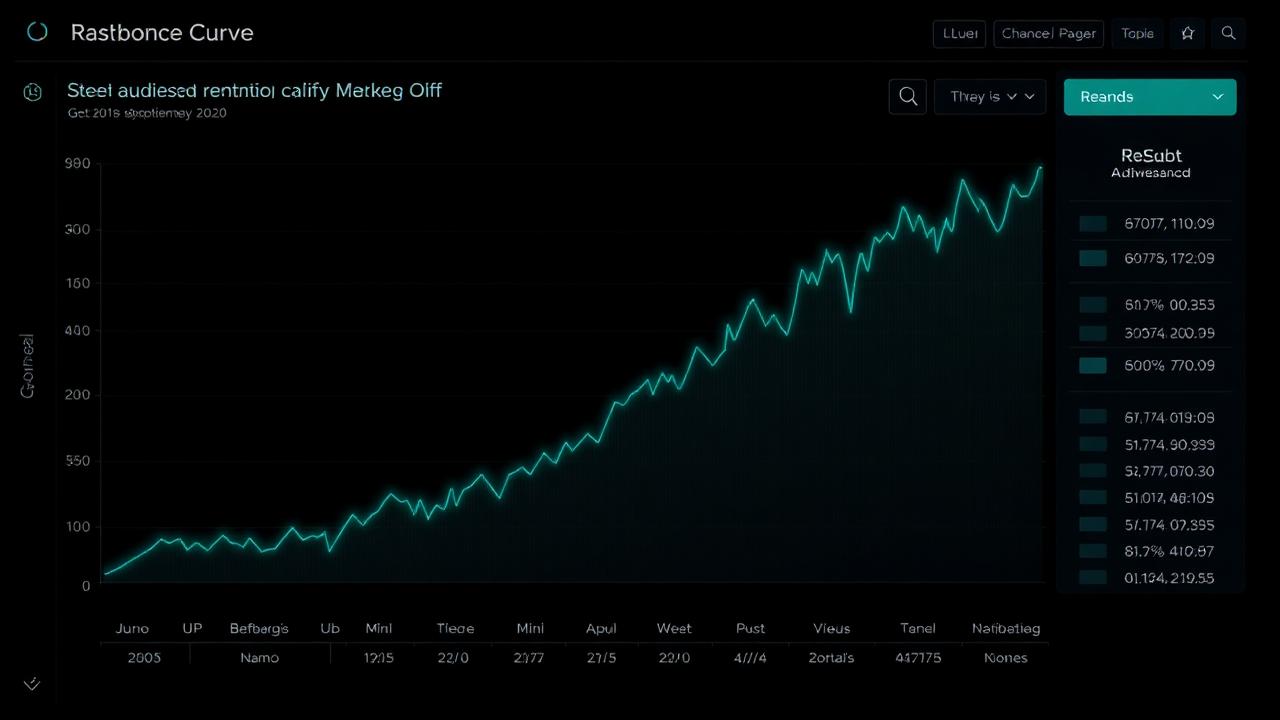Toggle swatch beside 01.134, 219.55
This screenshot has width=1280, height=720.
click(1093, 577)
